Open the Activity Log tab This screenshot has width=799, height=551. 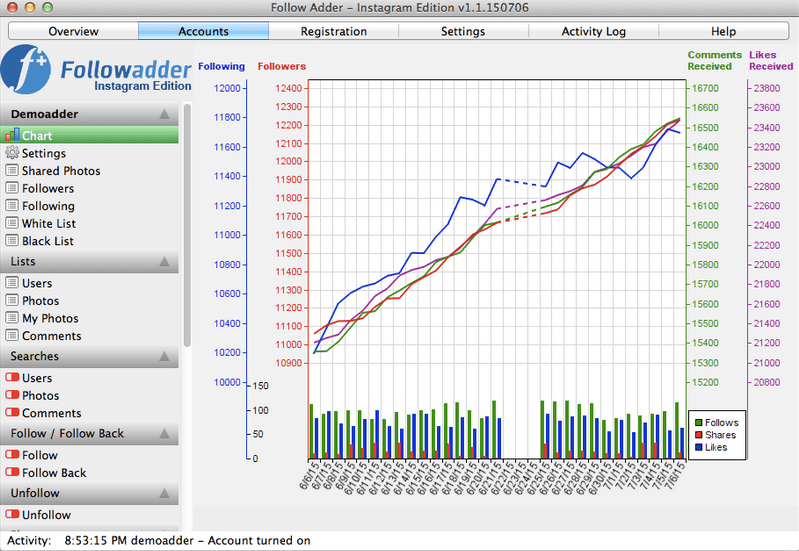click(x=594, y=31)
